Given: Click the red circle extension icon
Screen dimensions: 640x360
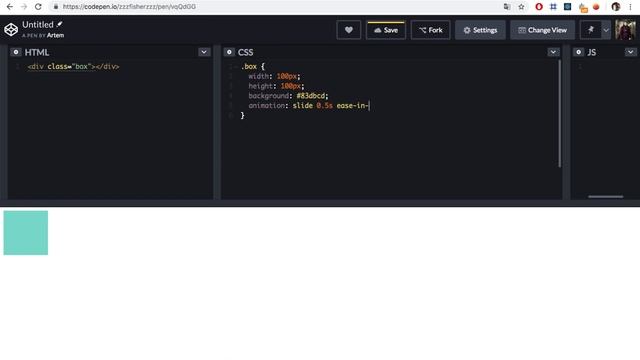Looking at the screenshot, I should tap(596, 7).
